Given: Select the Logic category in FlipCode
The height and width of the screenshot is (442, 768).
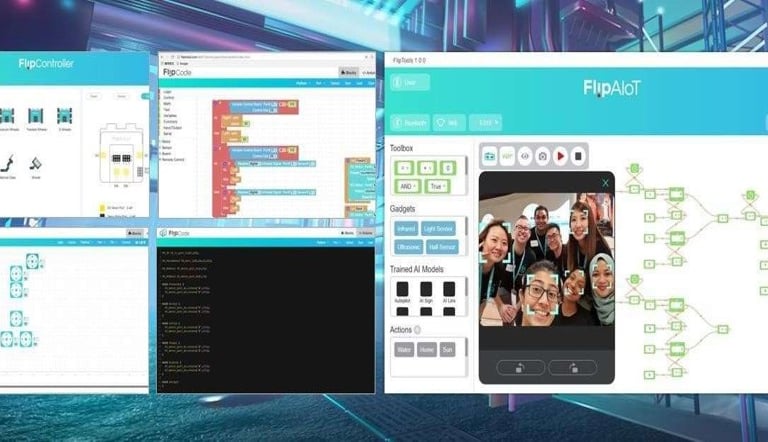Looking at the screenshot, I should pos(168,92).
